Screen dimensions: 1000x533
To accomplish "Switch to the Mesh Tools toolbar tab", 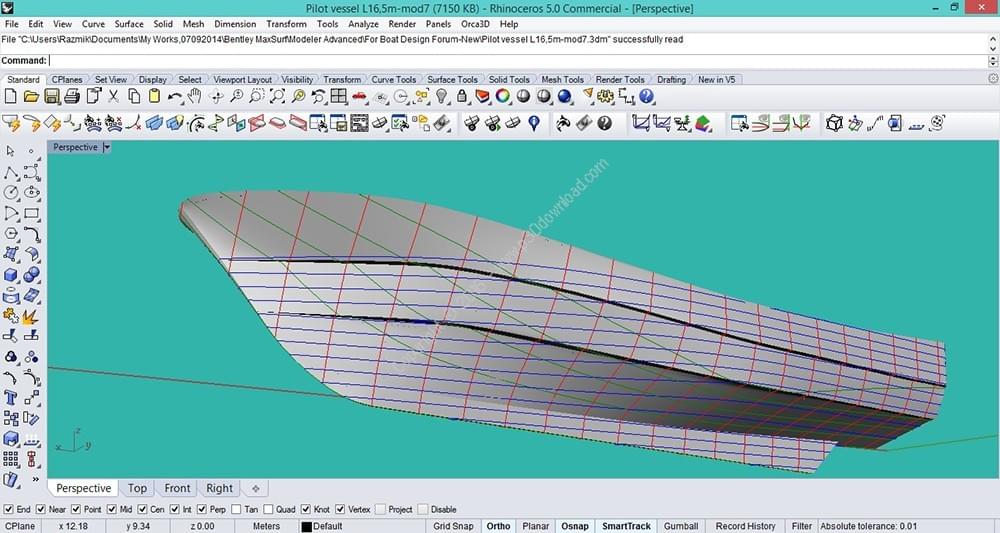I will point(562,80).
